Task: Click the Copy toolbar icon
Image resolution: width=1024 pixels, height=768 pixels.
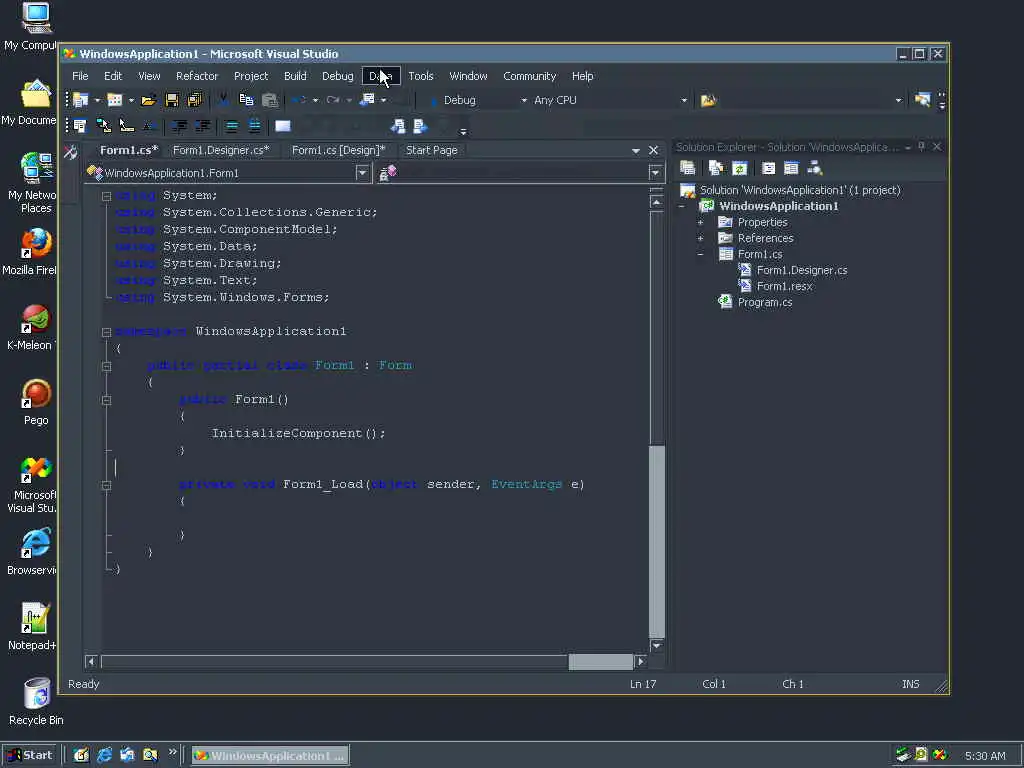Action: 246,100
